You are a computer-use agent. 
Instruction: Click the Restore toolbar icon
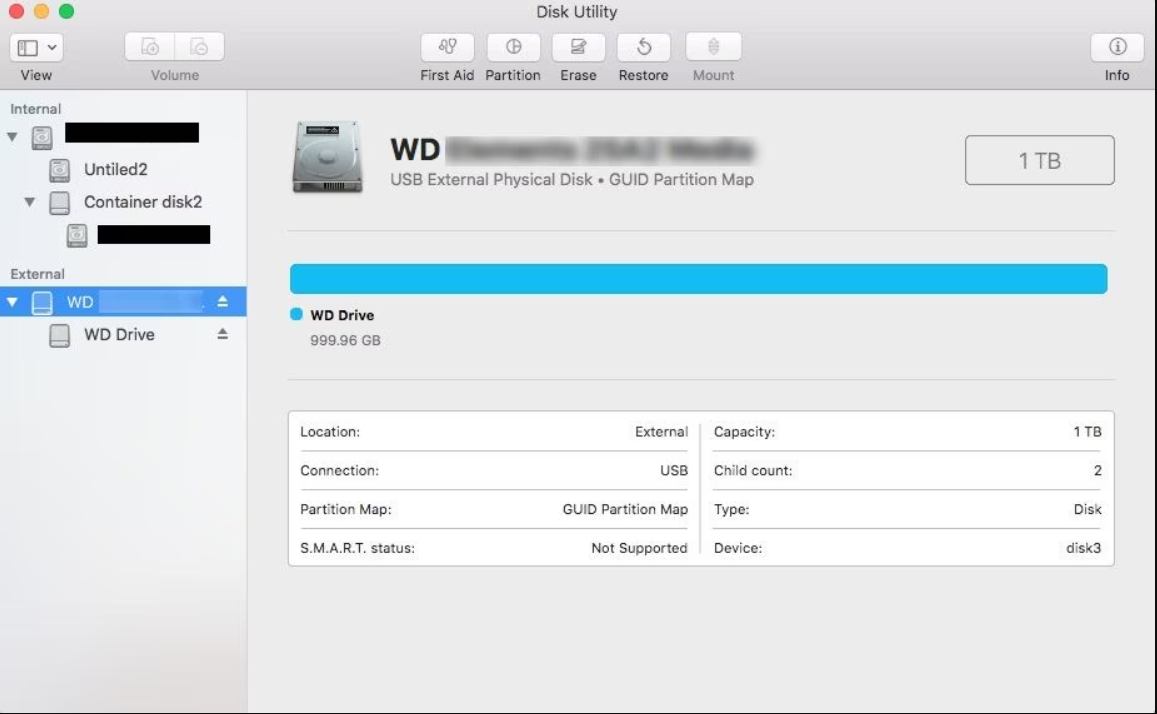(x=643, y=47)
